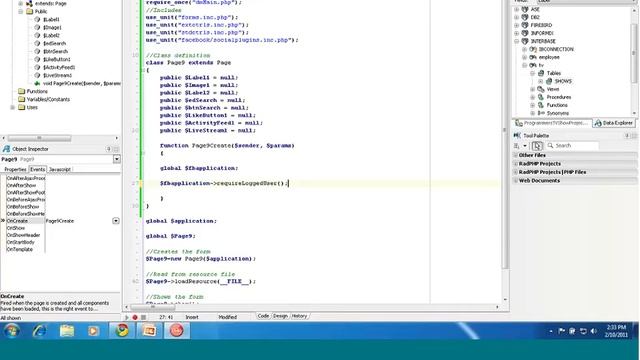Expand the INFORMIX driver node
The height and width of the screenshot is (360, 640).
coord(517,33)
